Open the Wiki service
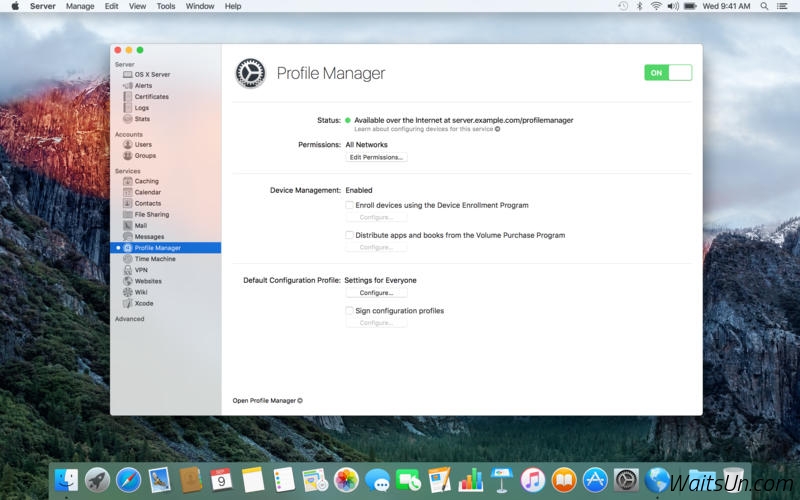This screenshot has height=500, width=800. pyautogui.click(x=135, y=292)
